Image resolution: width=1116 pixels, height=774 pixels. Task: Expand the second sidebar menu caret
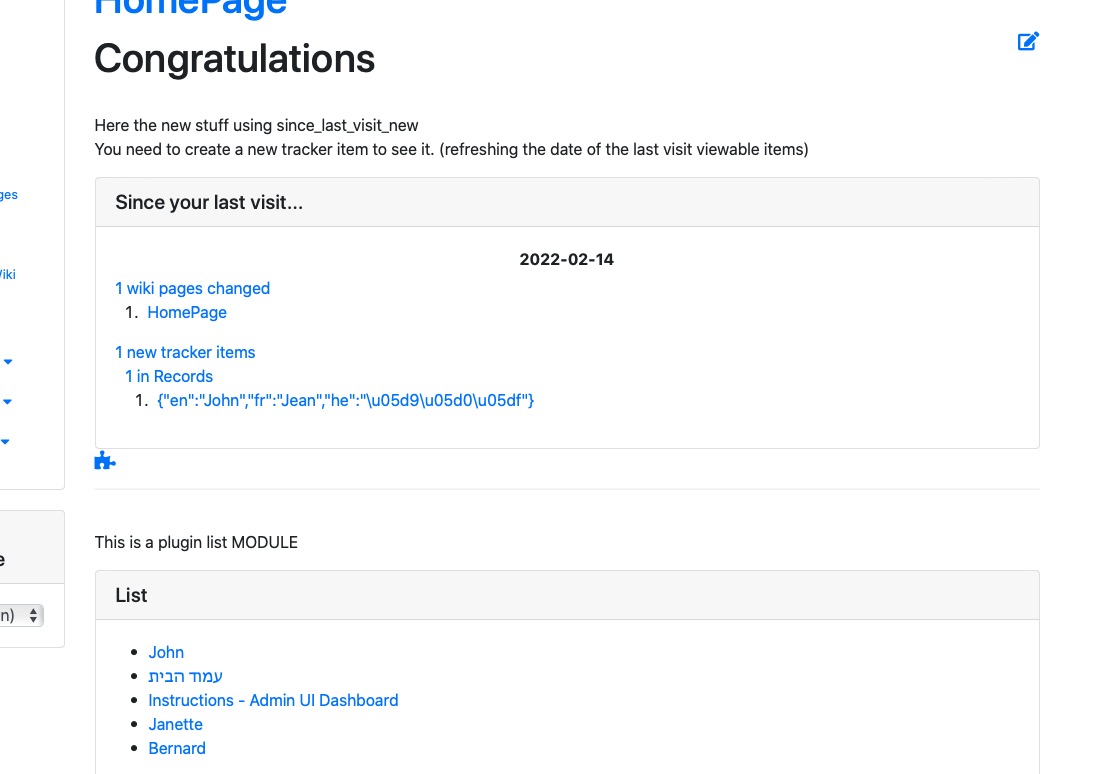pyautogui.click(x=7, y=402)
